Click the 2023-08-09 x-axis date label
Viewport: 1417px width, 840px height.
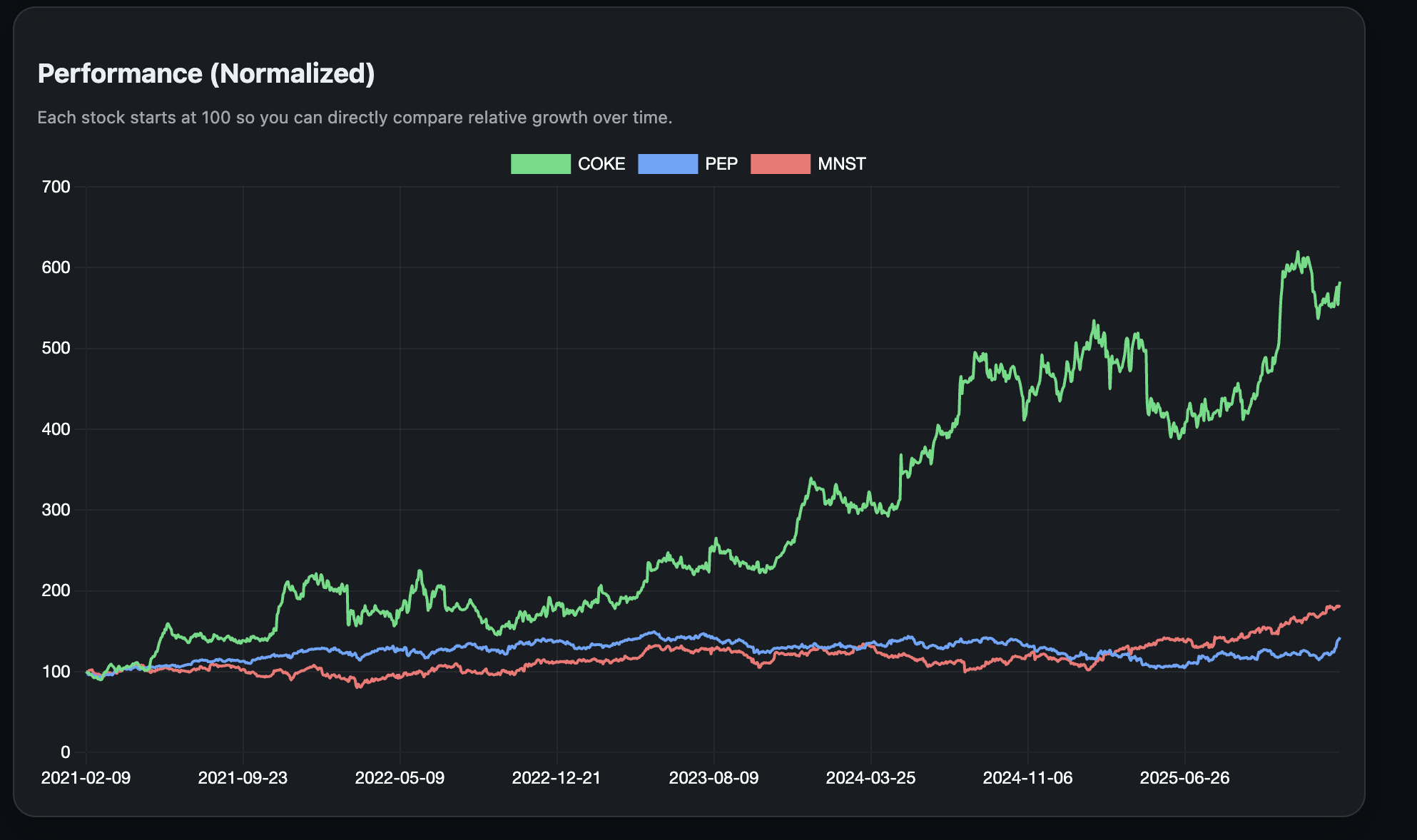(713, 778)
